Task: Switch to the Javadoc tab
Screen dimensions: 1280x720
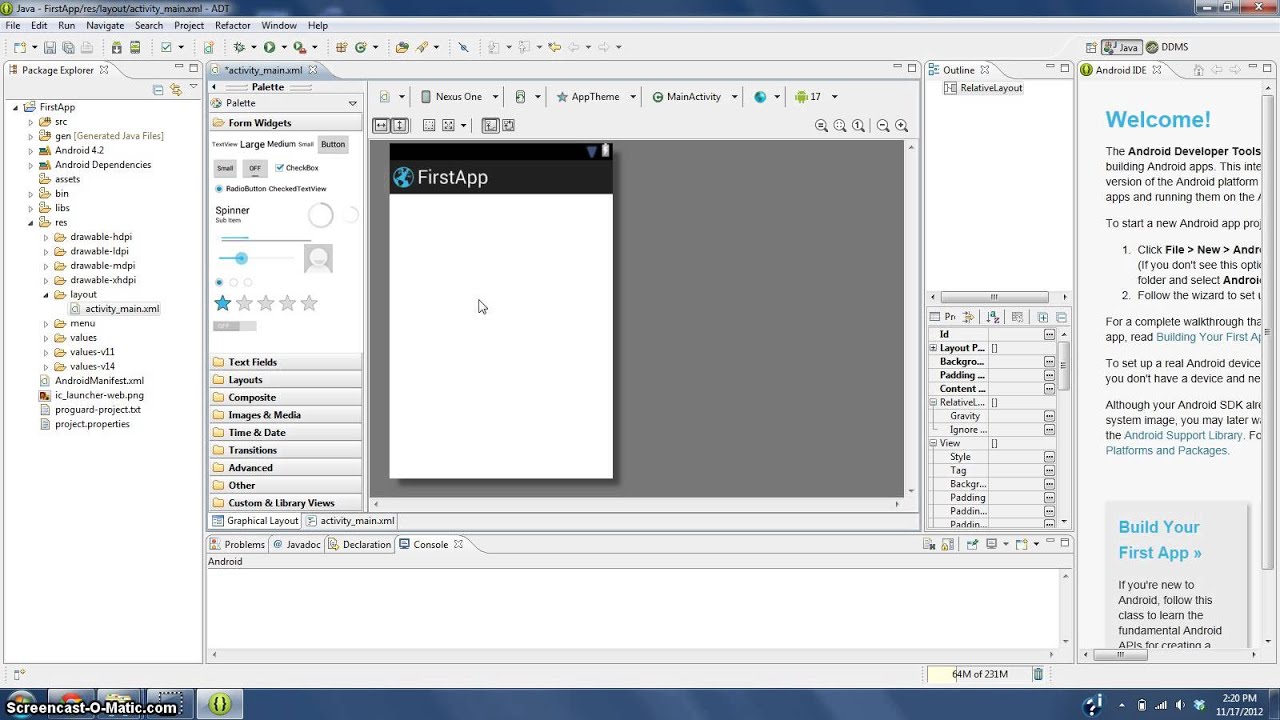Action: coord(297,544)
